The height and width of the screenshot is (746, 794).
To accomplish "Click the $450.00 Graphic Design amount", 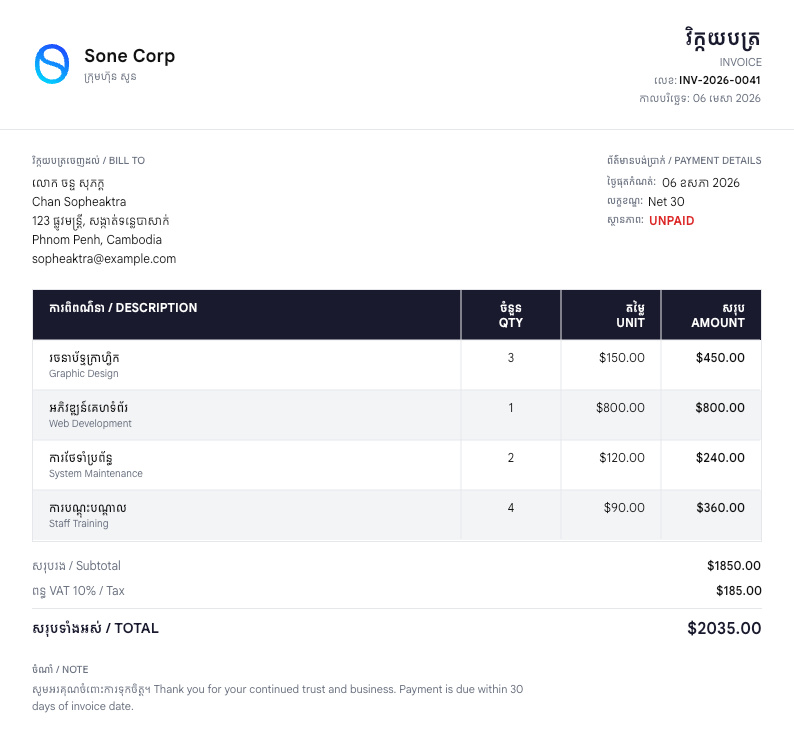I will 720,358.
